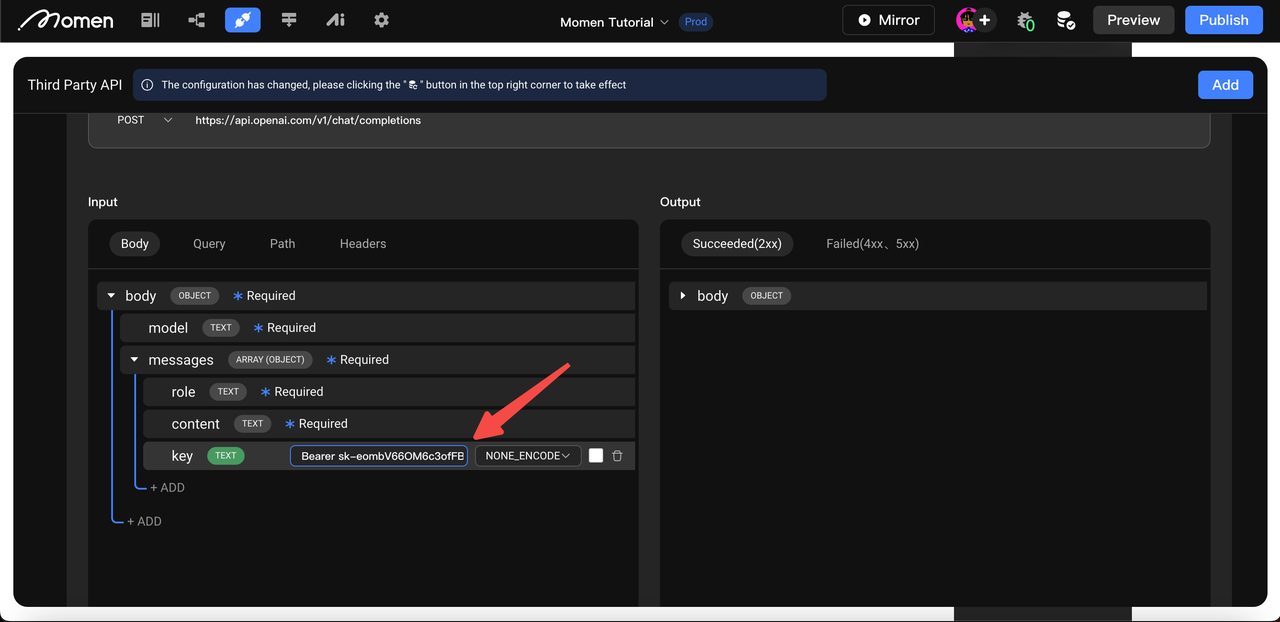This screenshot has width=1280, height=622.
Task: Toggle the required checkbox for key
Action: pos(596,456)
